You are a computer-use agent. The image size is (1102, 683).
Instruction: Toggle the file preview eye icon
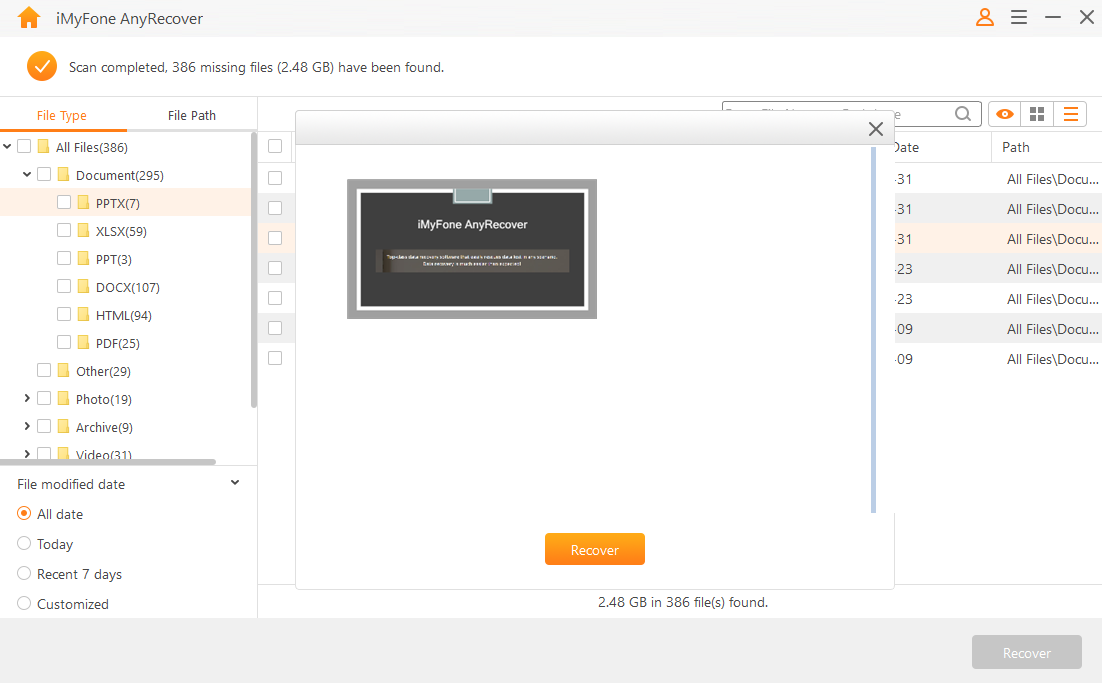coord(1004,114)
